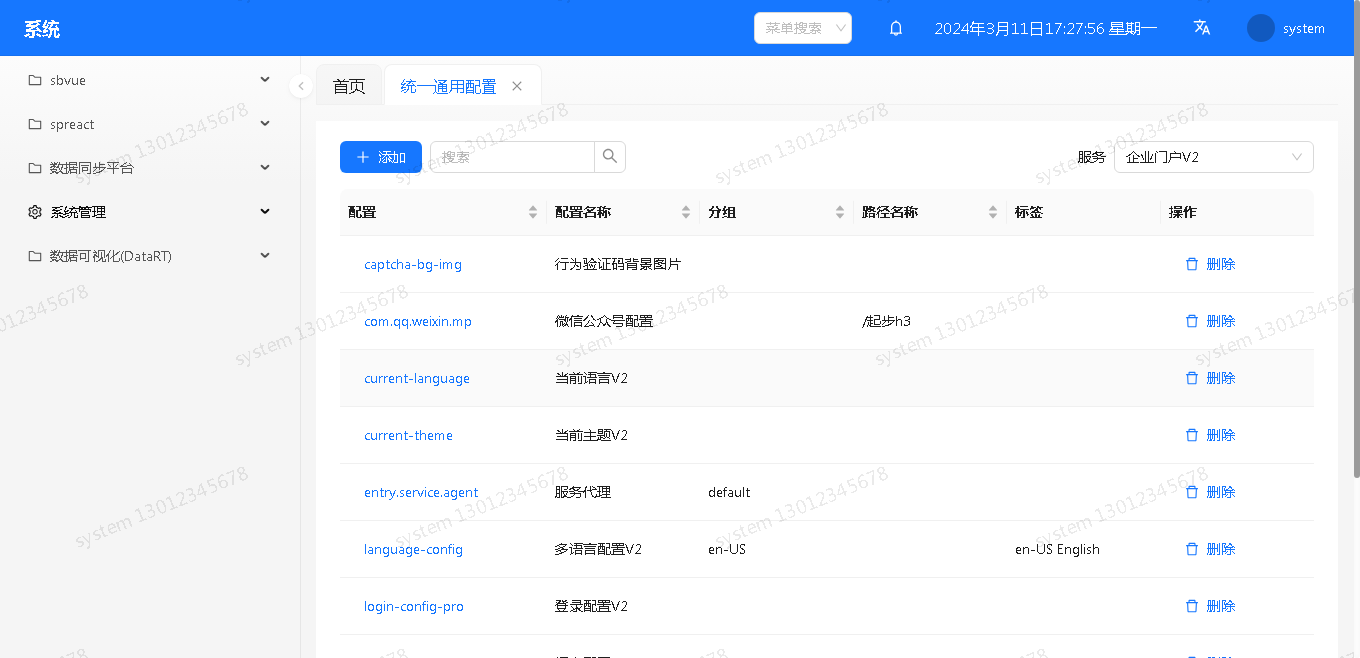Screen dimensions: 1360x658
Task: Collapse the sidebar with arrow icon
Action: [x=301, y=86]
